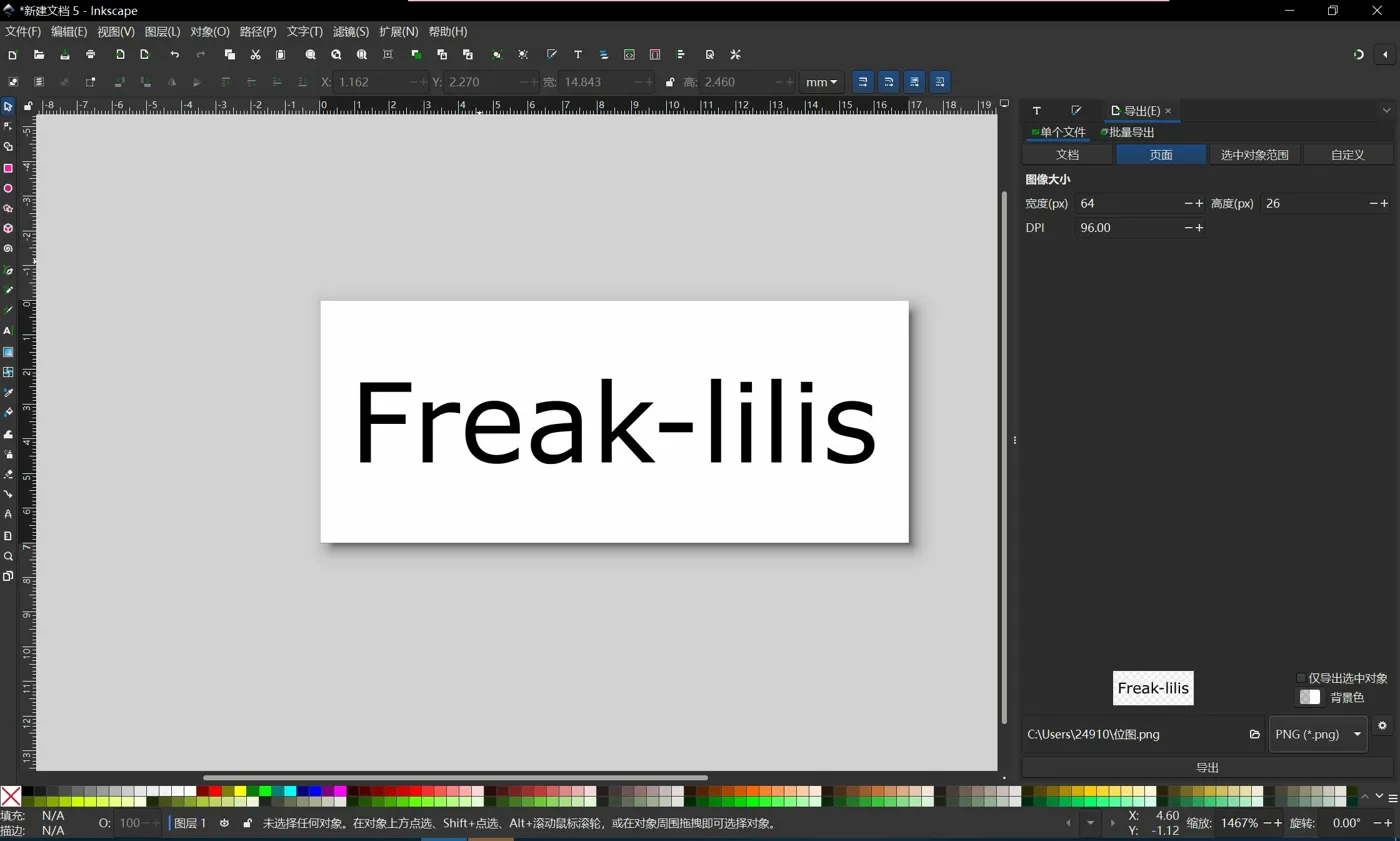Select the 3D box tool
This screenshot has width=1400, height=841.
pos(8,228)
